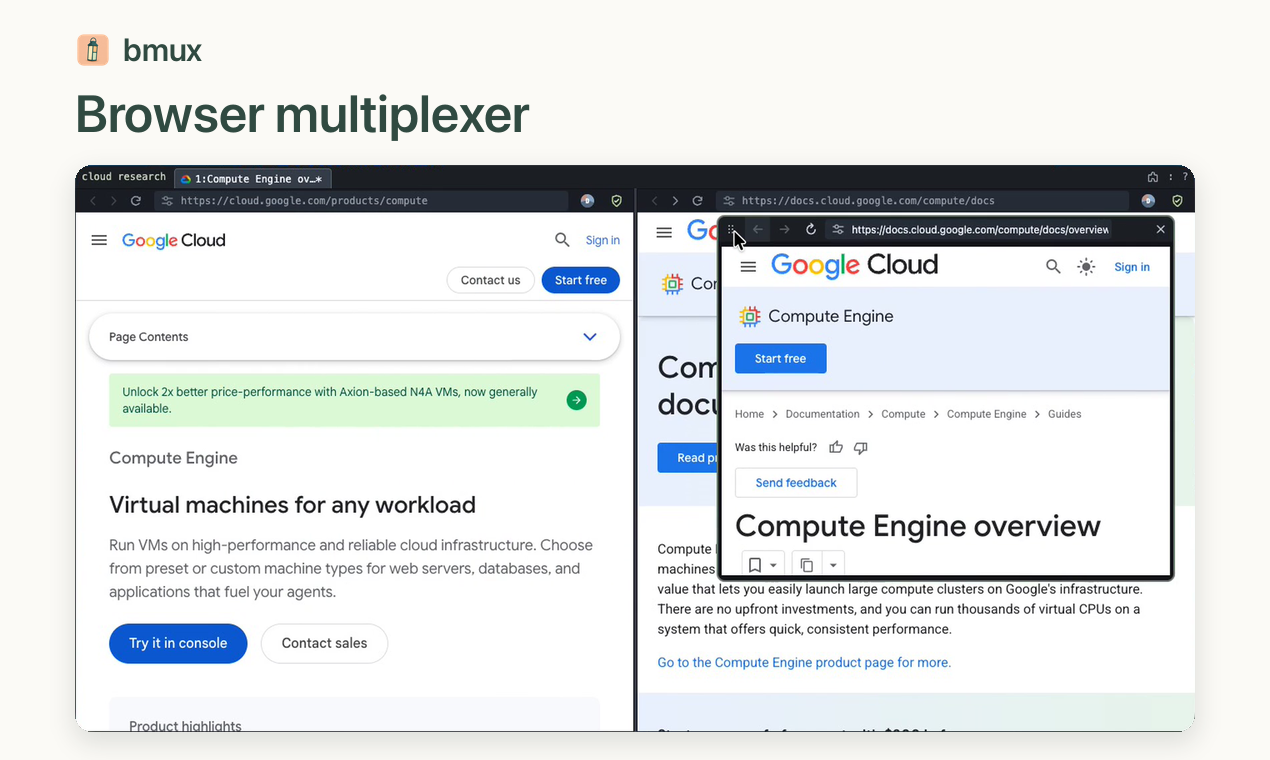Open the Documentation breadcrumb
The image size is (1270, 760).
click(822, 414)
